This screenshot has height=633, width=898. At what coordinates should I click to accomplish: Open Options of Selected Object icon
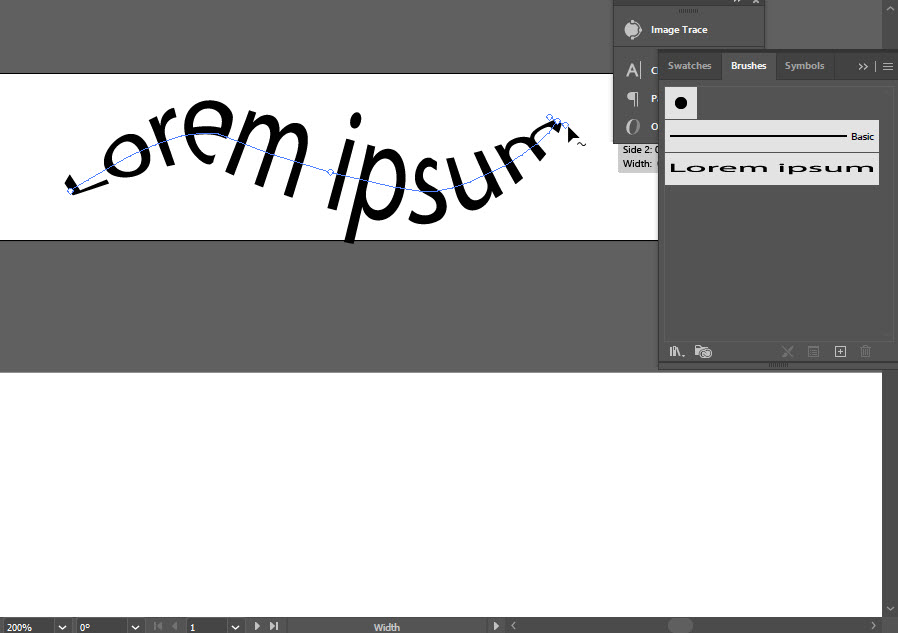click(813, 351)
